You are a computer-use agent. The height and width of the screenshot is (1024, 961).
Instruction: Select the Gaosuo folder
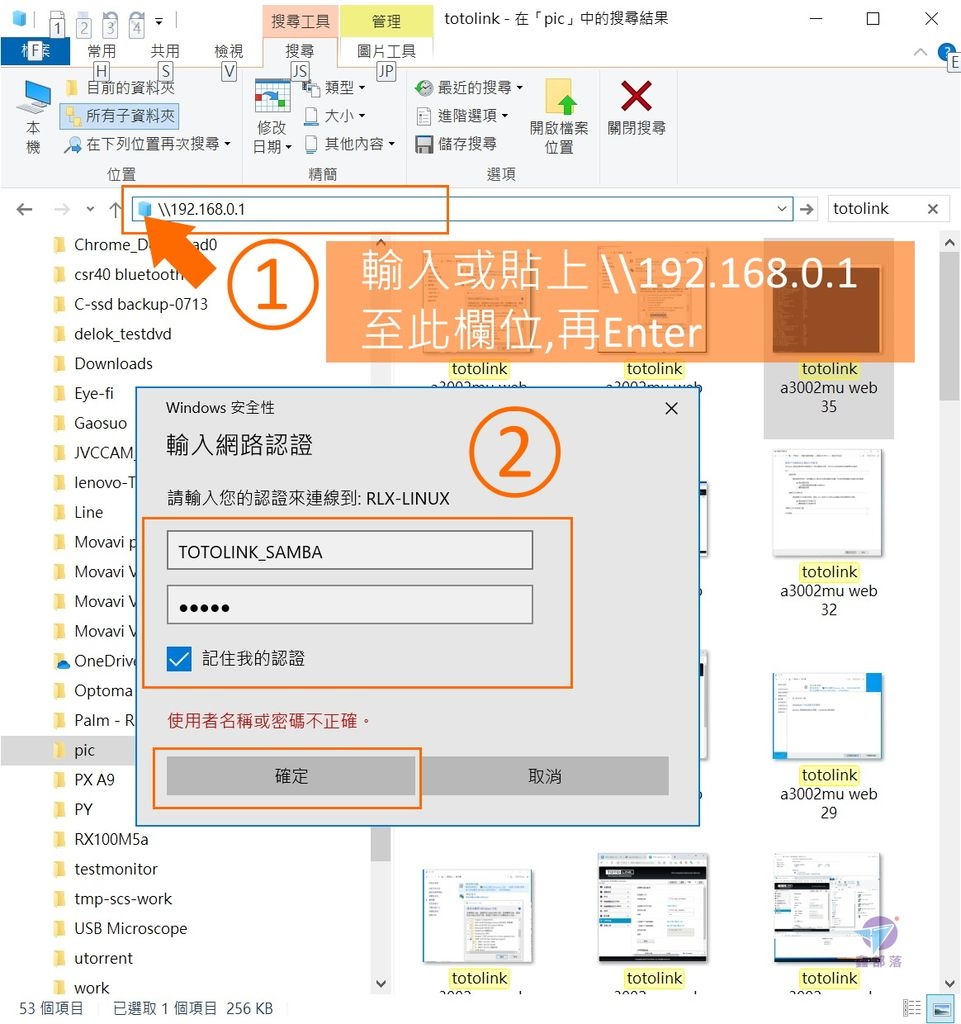point(90,423)
